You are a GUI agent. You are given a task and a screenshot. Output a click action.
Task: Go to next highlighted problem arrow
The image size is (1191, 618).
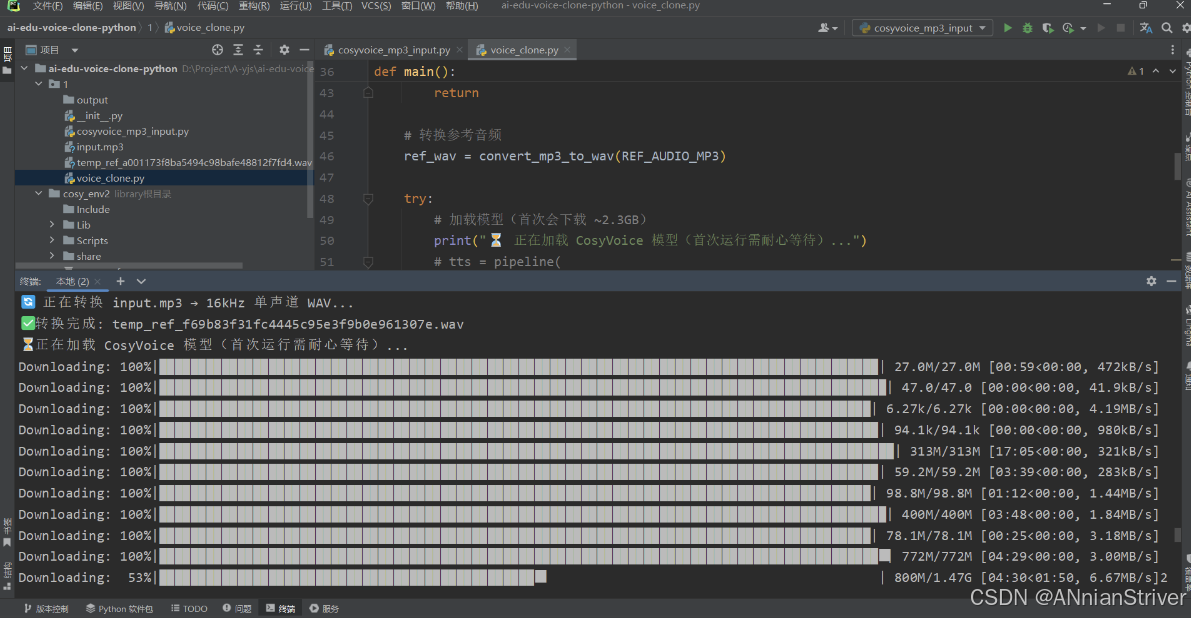coord(1172,71)
